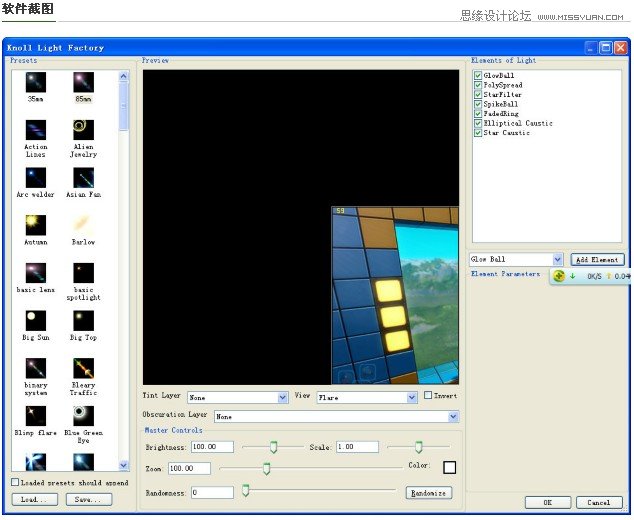Select the Barlow preset icon
Screen dimensions: 634x520
pos(83,225)
